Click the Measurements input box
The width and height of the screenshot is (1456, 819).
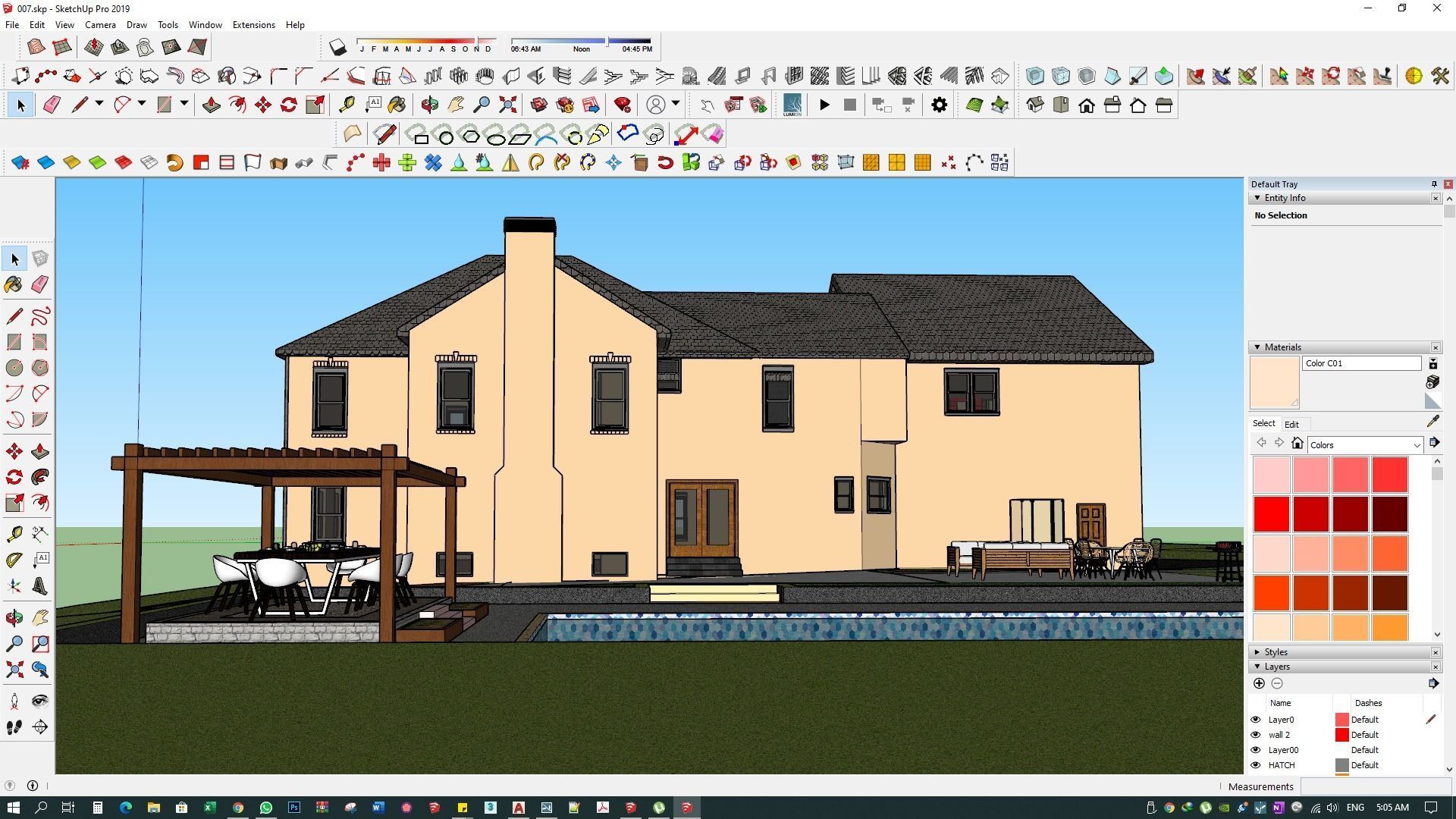tap(1376, 786)
